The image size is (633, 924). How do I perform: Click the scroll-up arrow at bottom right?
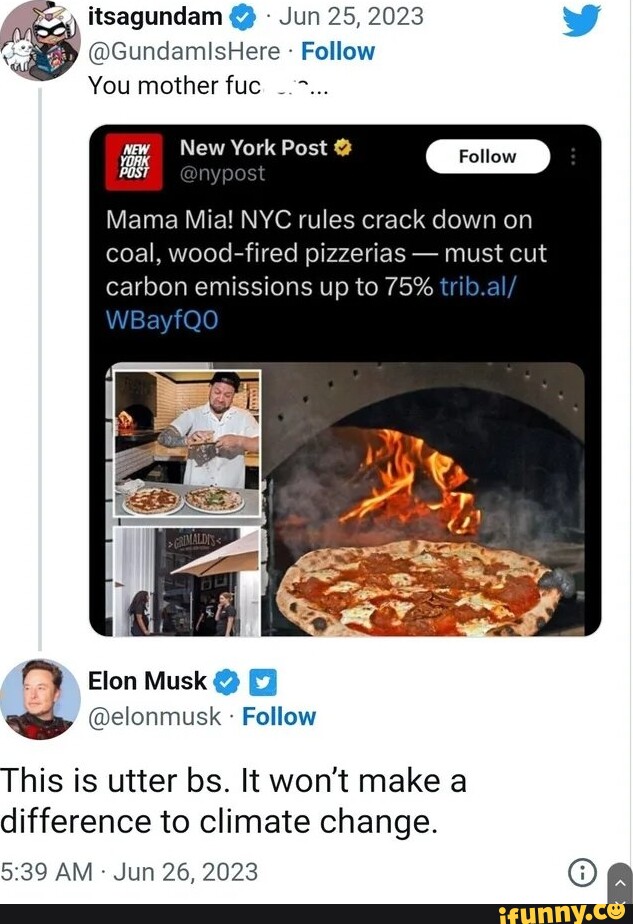(619, 885)
